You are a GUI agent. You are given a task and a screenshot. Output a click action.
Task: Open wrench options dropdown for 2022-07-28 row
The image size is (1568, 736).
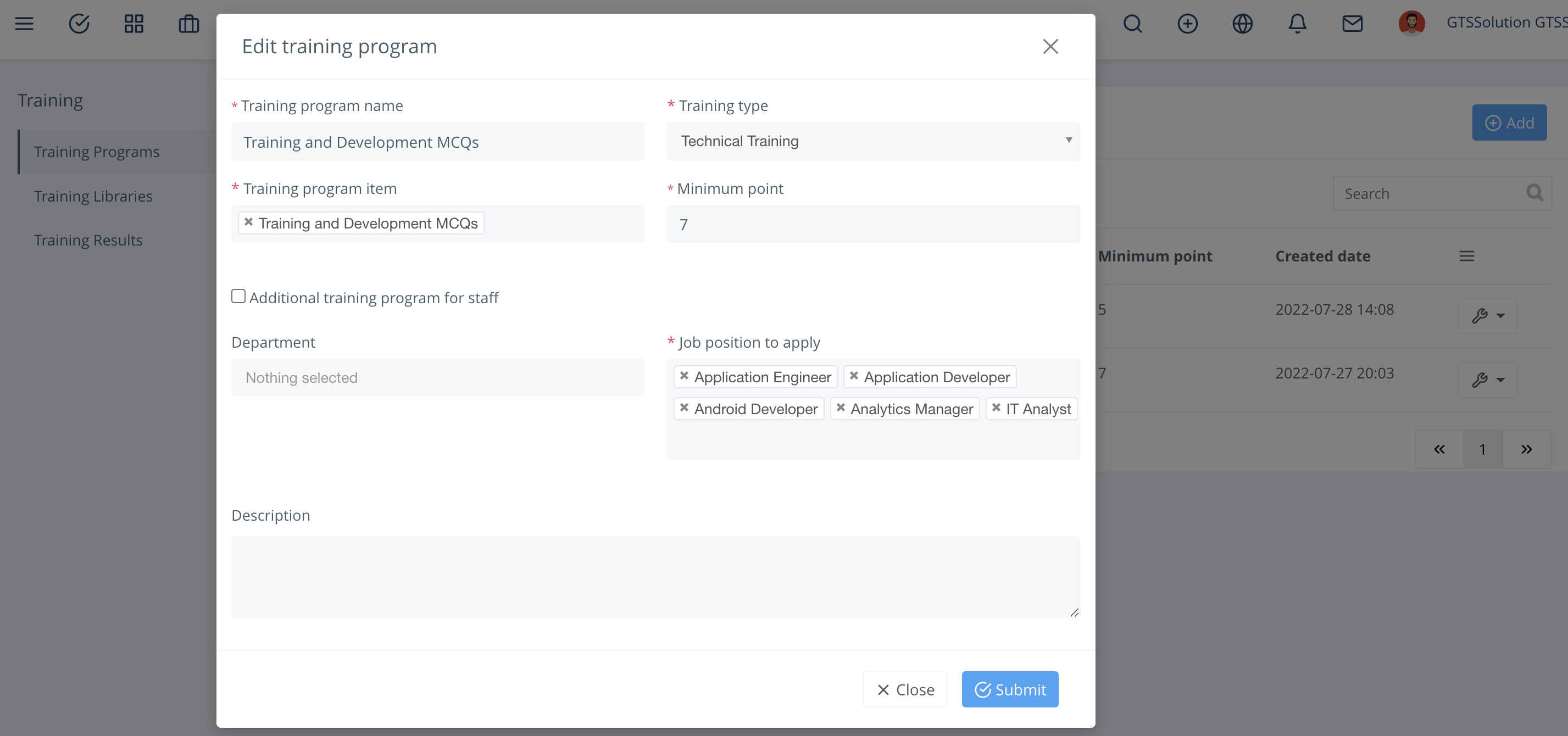click(1487, 315)
